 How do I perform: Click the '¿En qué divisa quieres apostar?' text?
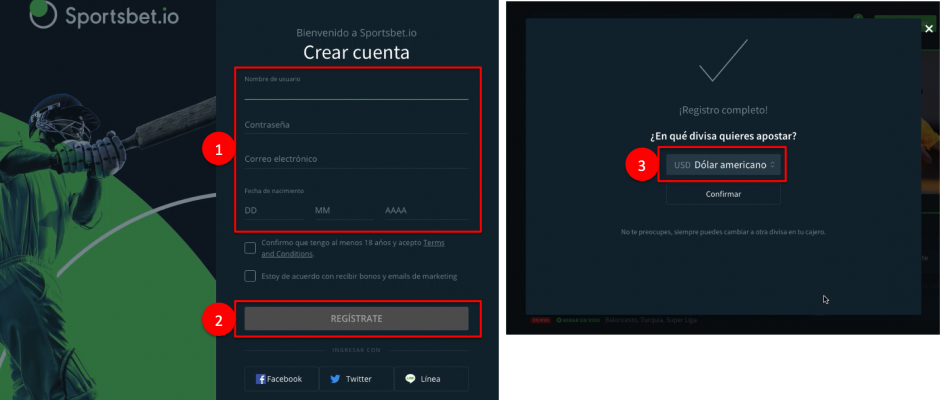[x=723, y=136]
